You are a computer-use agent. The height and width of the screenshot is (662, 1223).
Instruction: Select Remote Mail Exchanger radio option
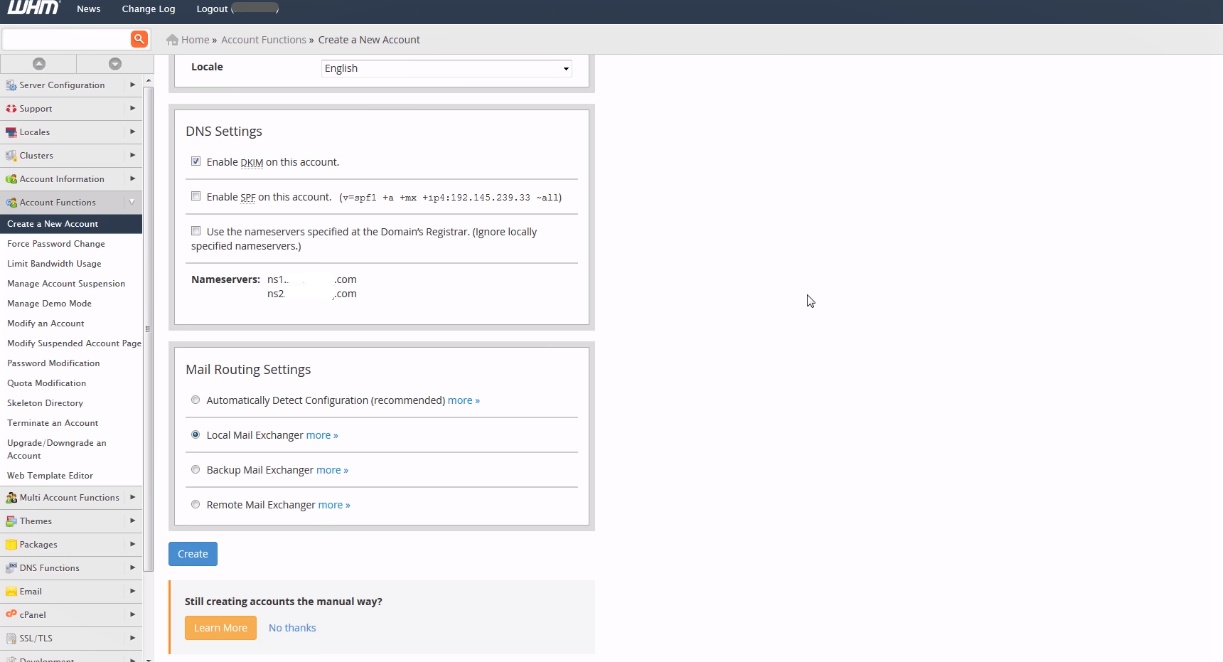pos(196,505)
